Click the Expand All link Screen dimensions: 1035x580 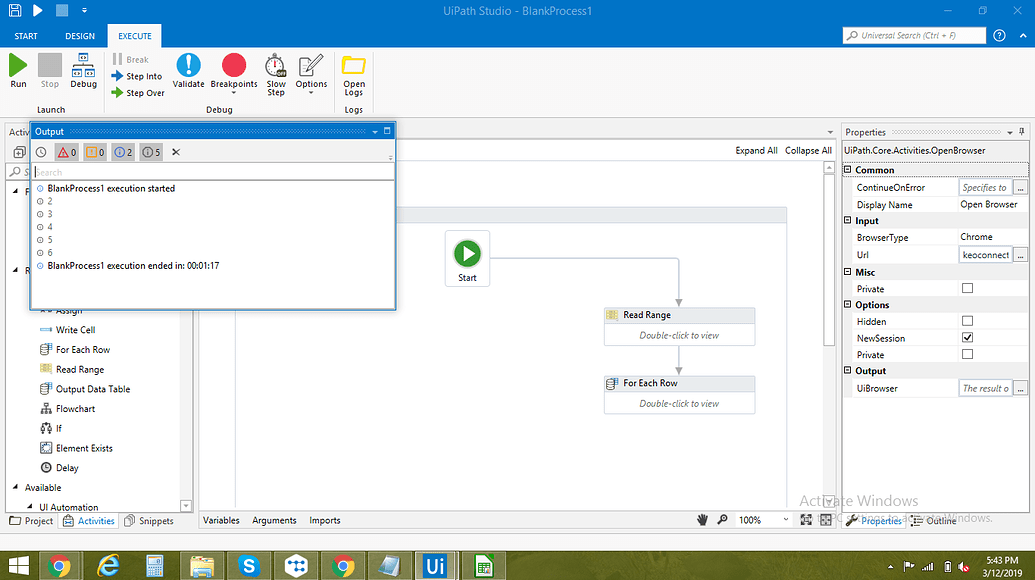[x=756, y=150]
